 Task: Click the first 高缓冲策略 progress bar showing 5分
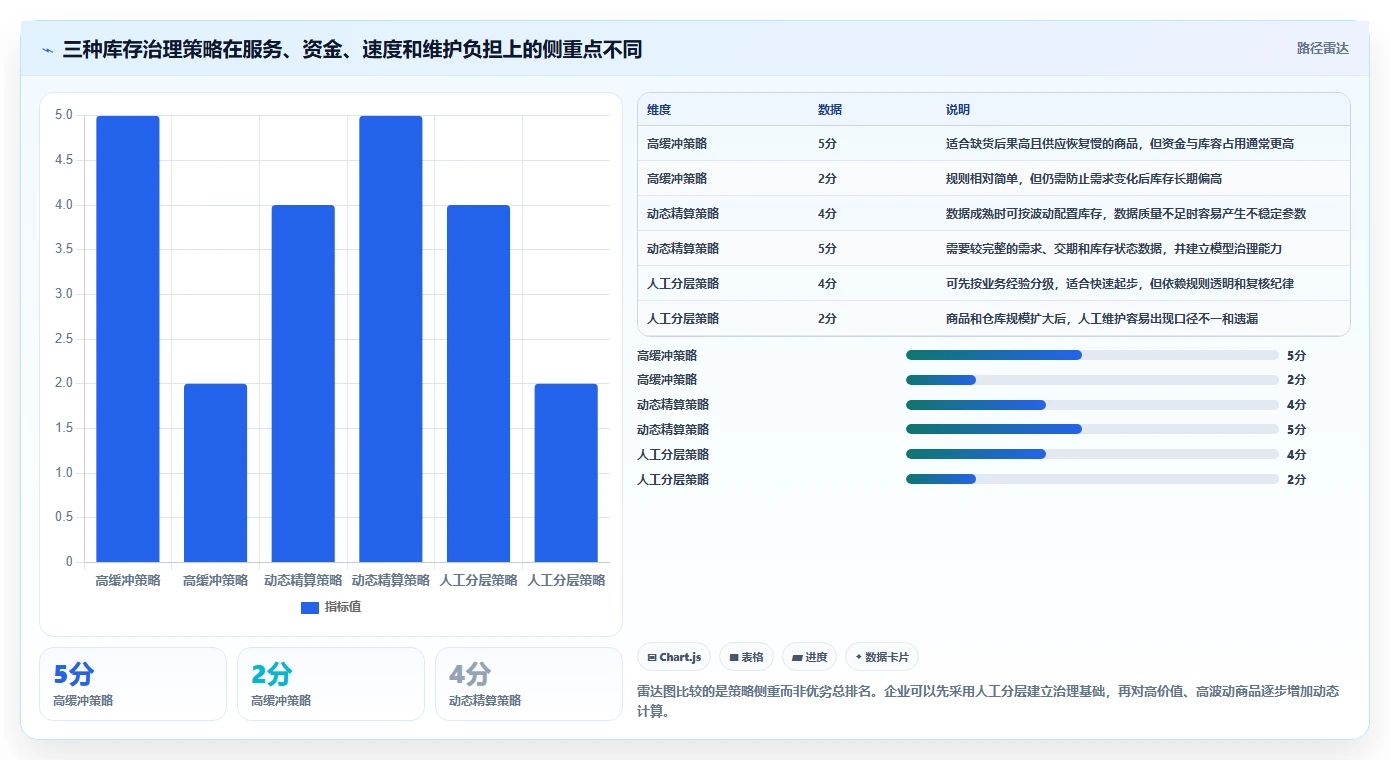1092,355
